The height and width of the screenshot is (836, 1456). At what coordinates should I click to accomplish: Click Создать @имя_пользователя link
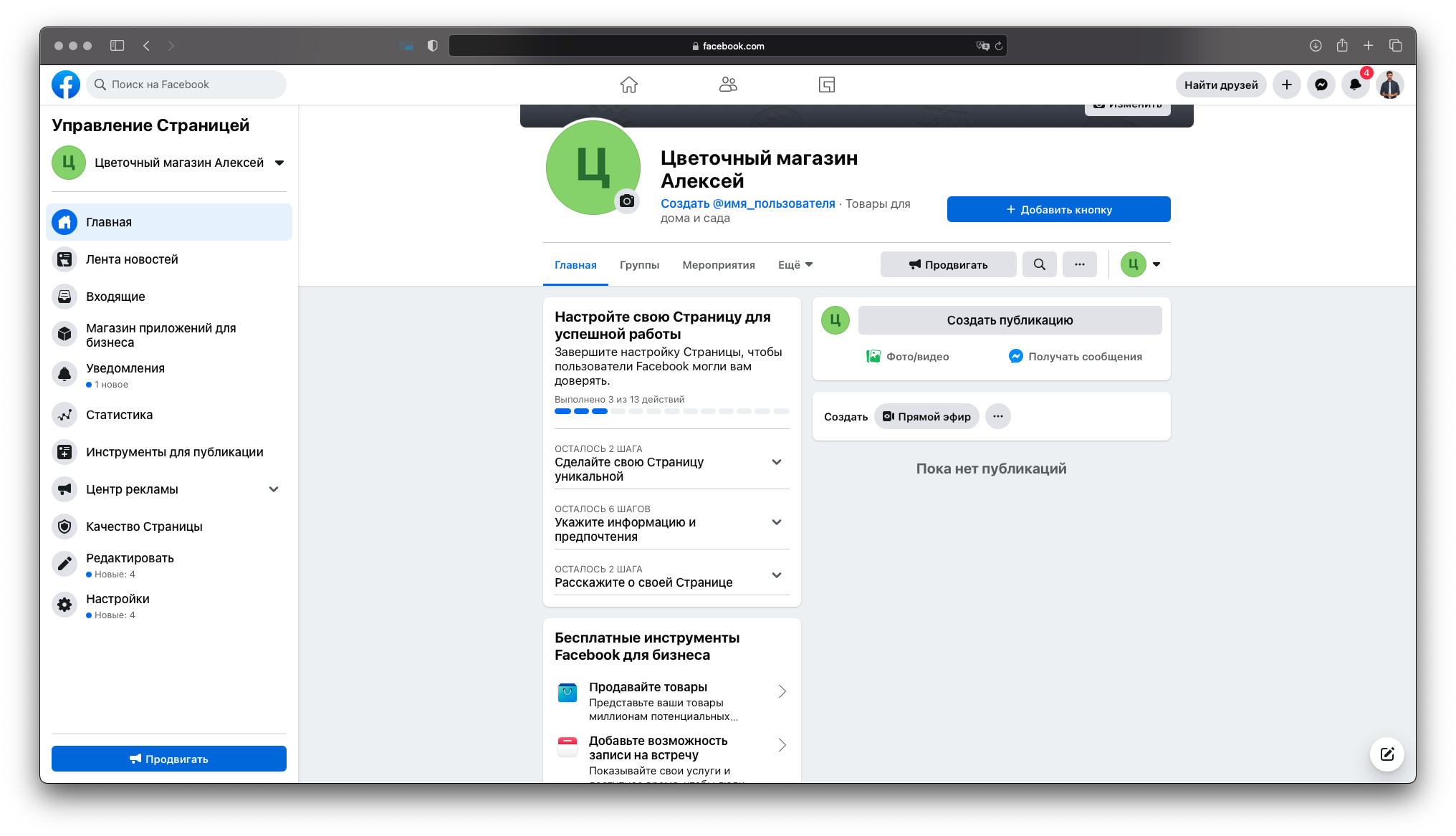point(748,203)
